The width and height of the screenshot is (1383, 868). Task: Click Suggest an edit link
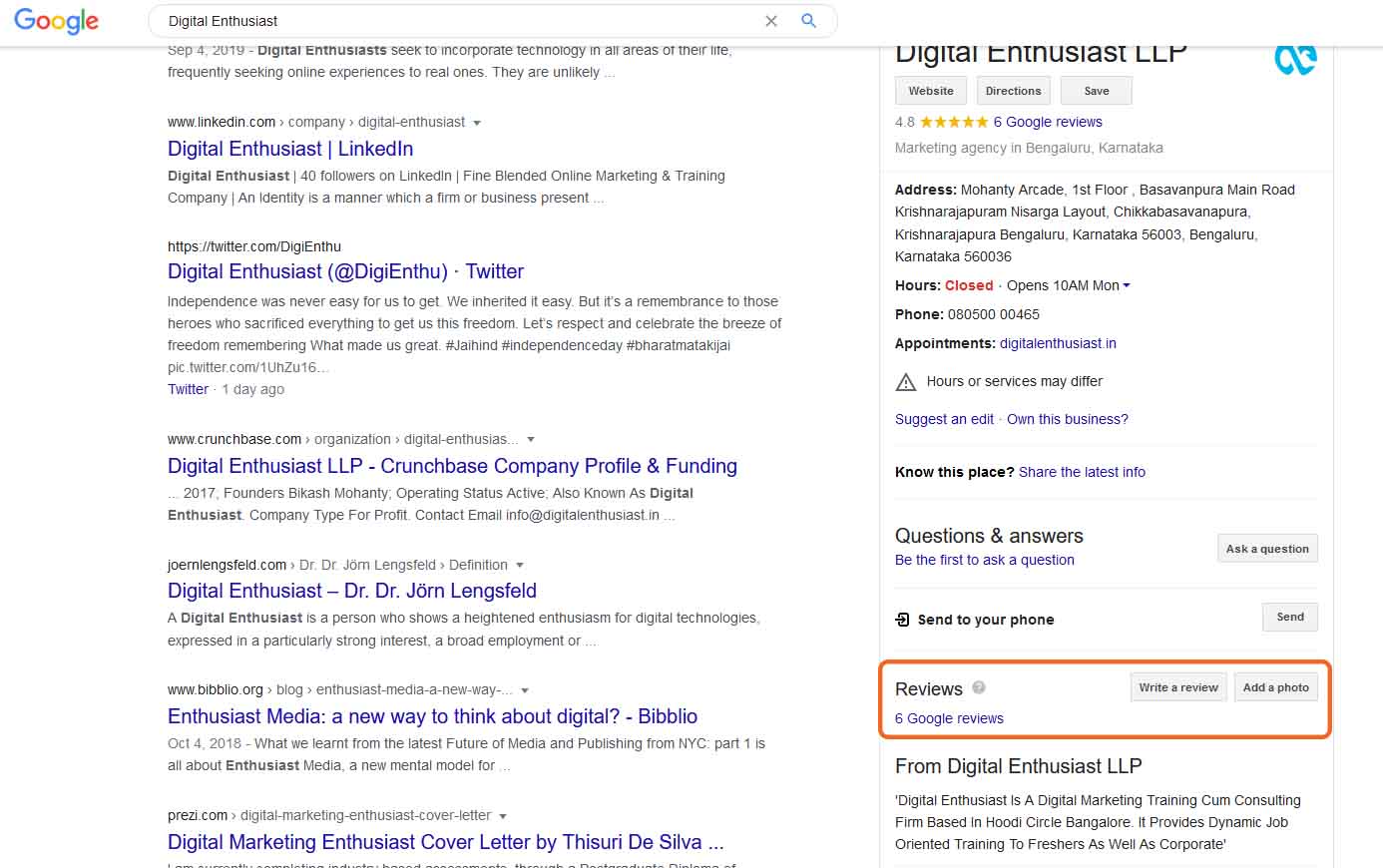[x=944, y=419]
